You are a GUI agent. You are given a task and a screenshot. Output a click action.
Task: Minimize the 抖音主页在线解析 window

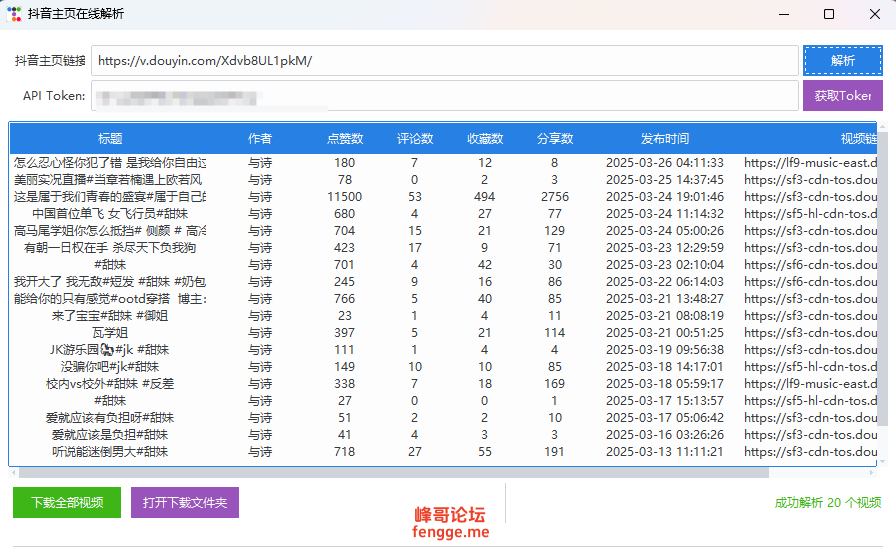coord(784,14)
